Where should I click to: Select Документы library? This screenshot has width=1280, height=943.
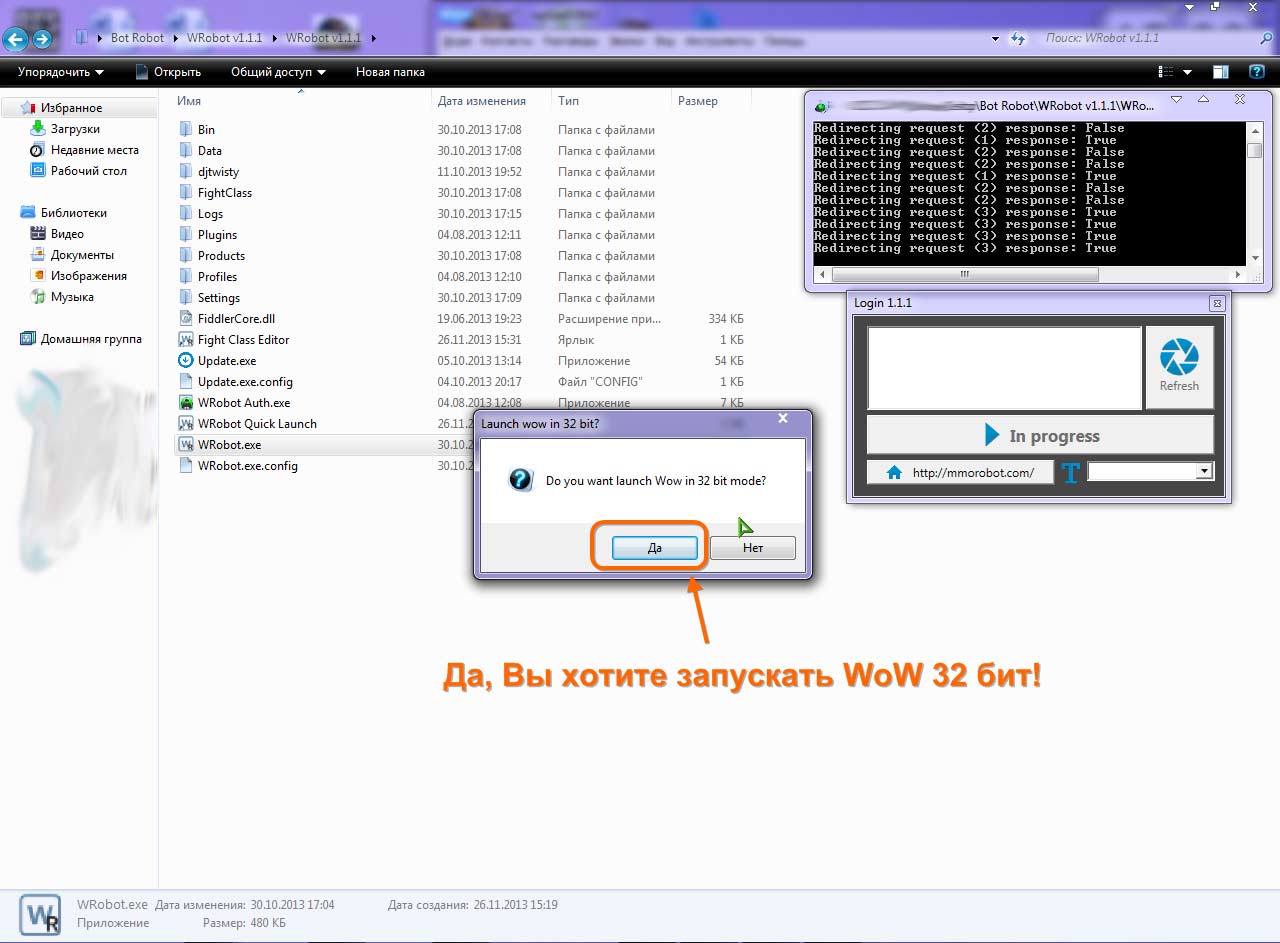coord(82,255)
